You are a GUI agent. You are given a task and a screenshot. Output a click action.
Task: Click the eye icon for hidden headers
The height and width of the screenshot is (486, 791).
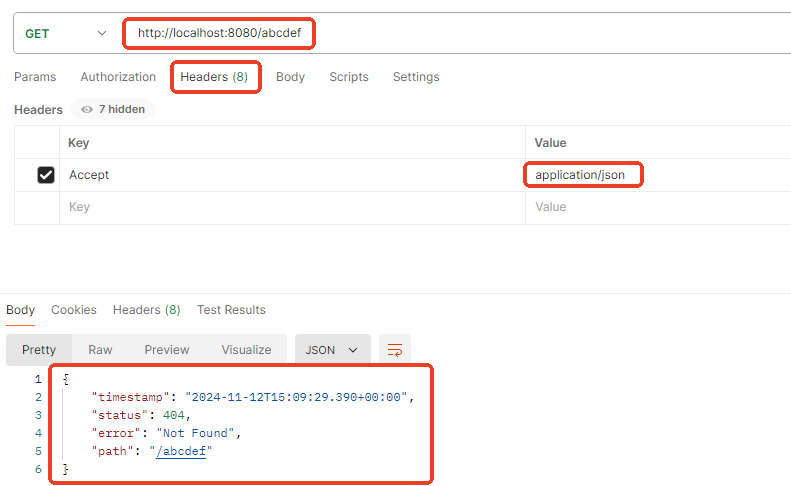(87, 110)
